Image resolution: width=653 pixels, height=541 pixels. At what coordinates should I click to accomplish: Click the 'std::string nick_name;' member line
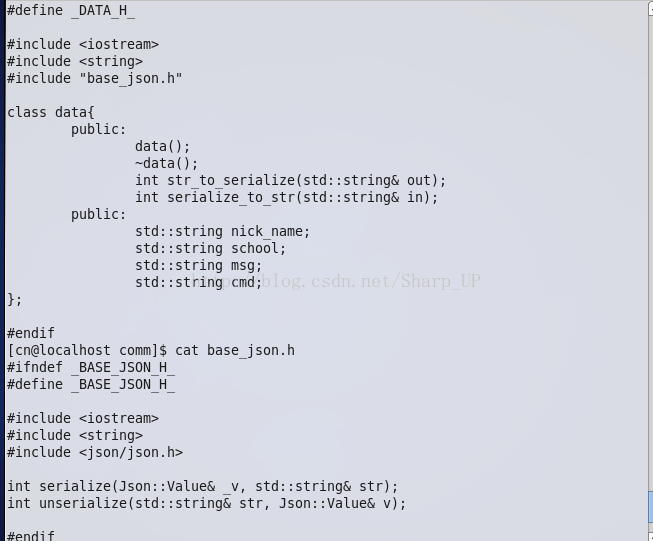(222, 231)
